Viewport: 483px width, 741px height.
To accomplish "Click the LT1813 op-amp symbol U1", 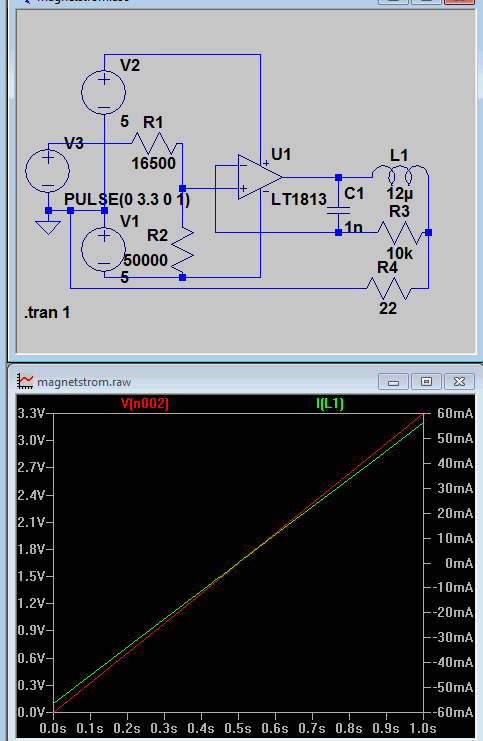I will (x=259, y=177).
